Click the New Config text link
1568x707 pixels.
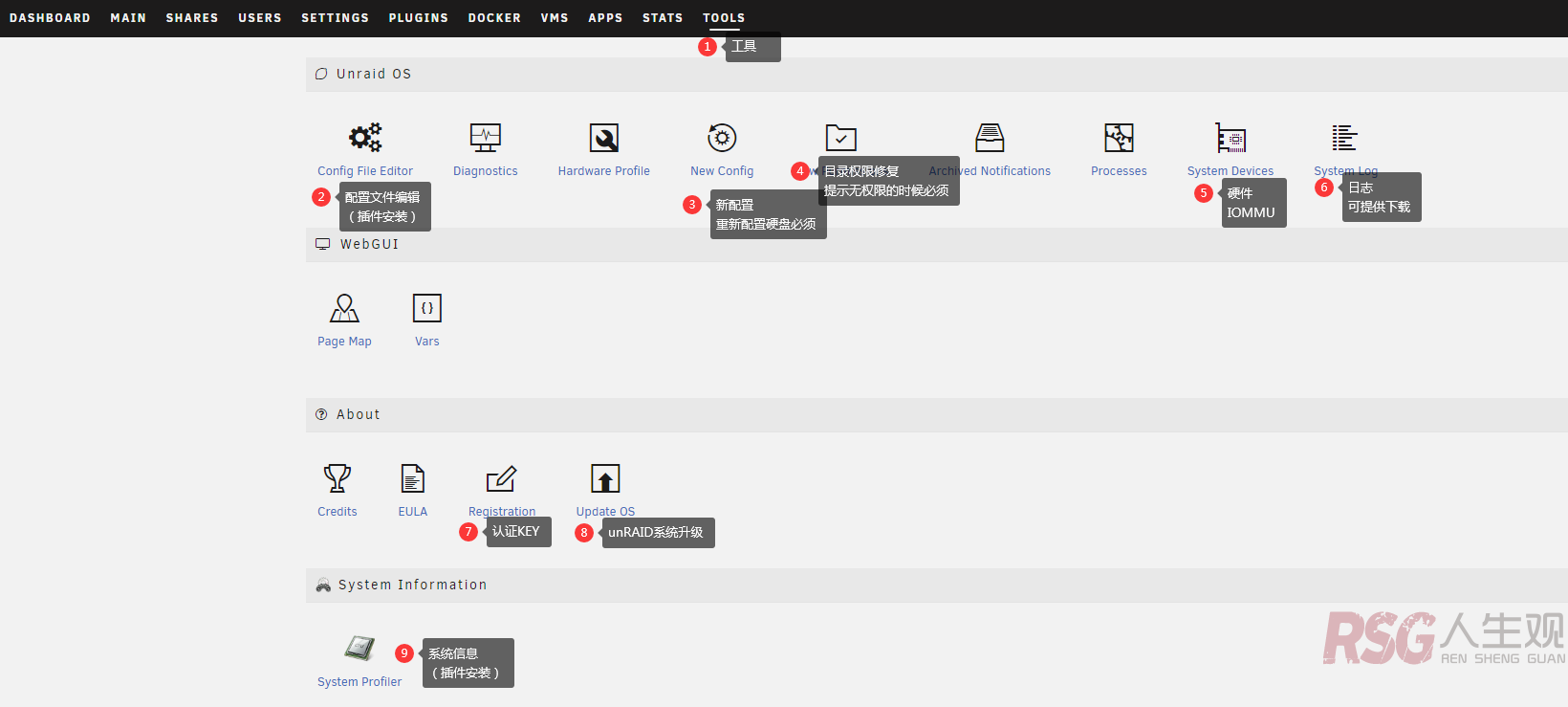(x=722, y=171)
